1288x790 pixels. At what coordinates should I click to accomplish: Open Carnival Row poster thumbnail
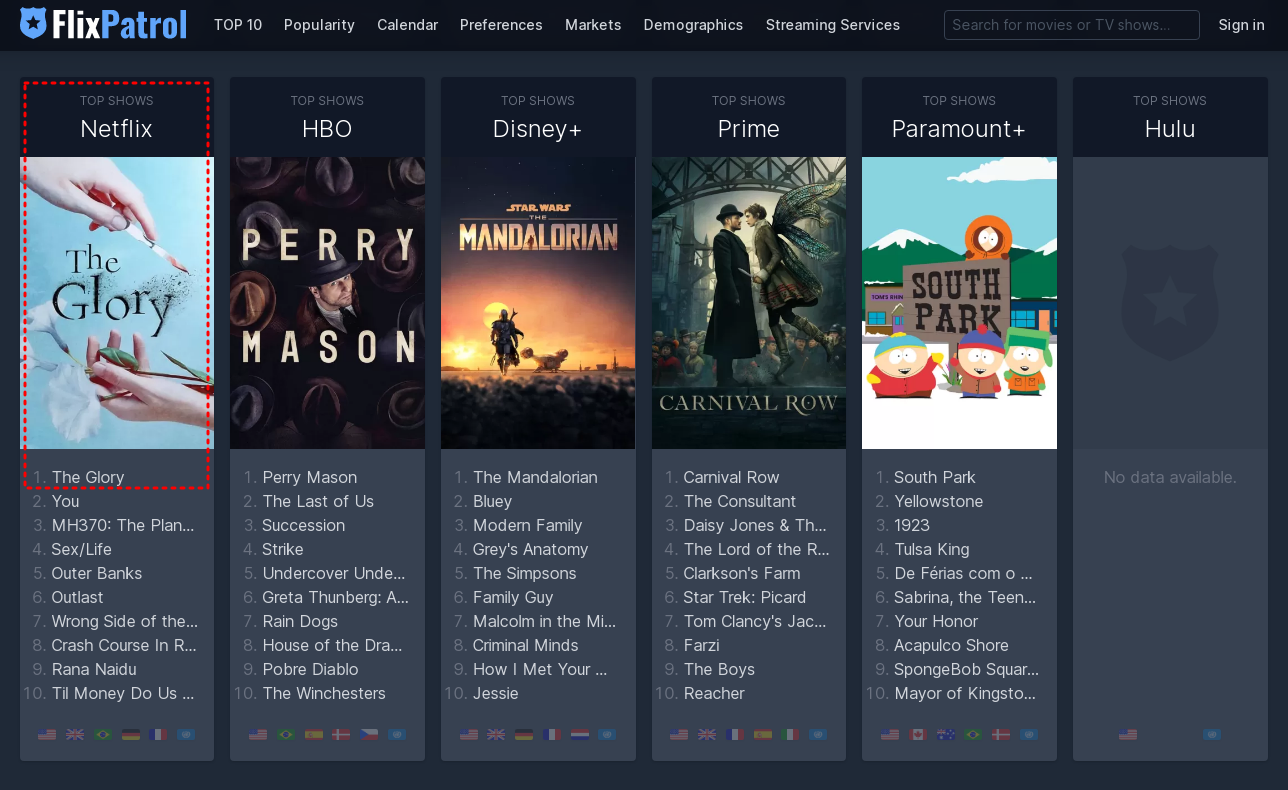point(749,303)
